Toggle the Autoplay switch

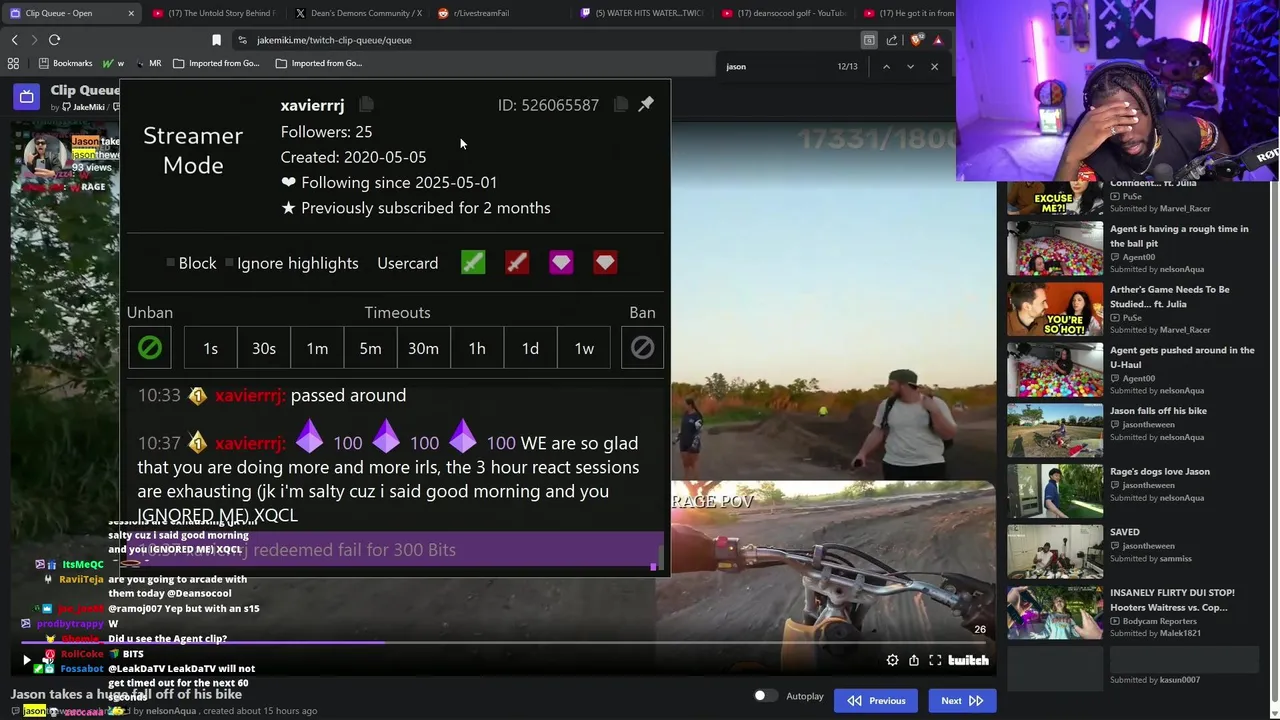765,695
